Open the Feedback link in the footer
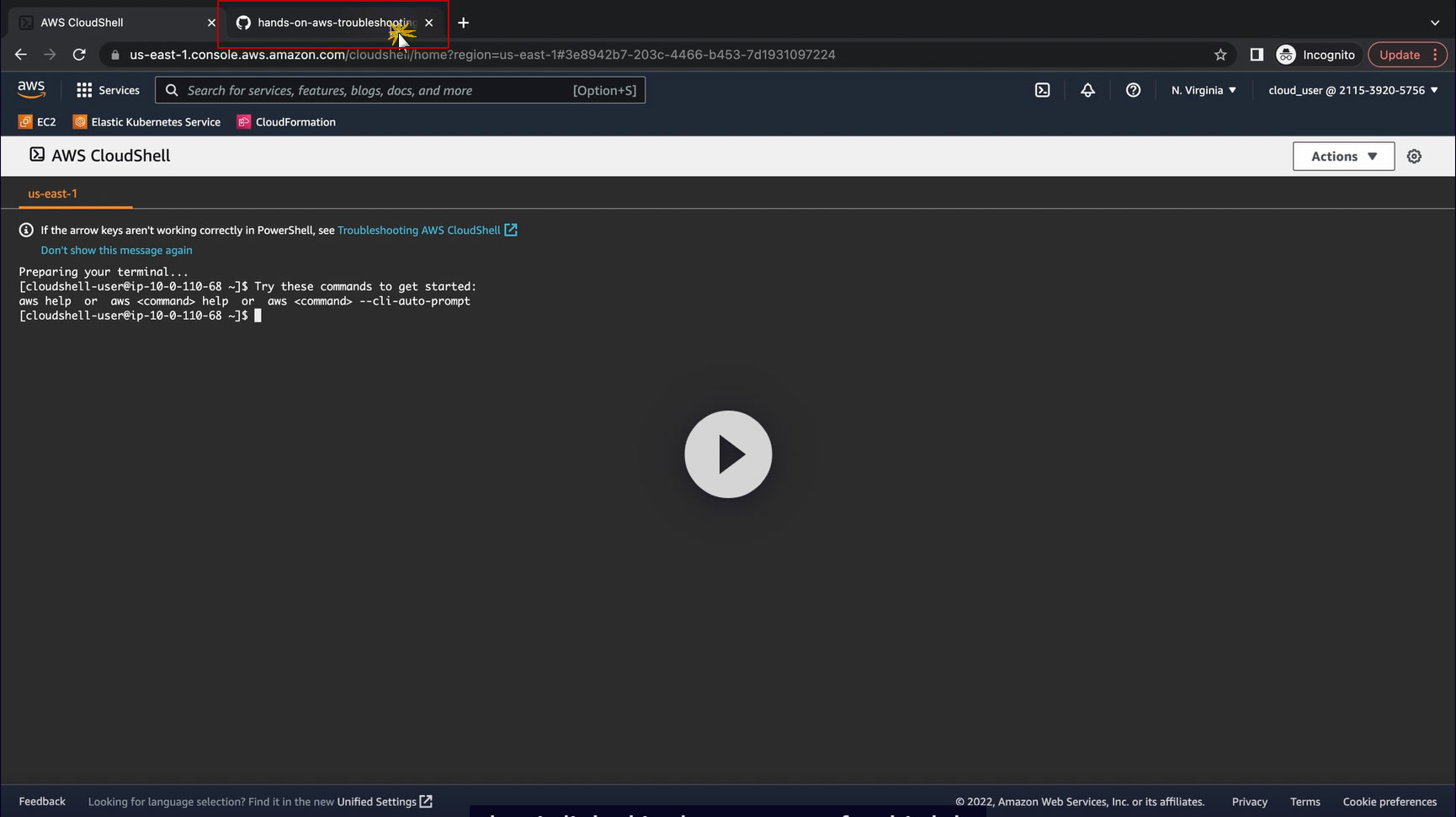This screenshot has height=817, width=1456. (42, 802)
